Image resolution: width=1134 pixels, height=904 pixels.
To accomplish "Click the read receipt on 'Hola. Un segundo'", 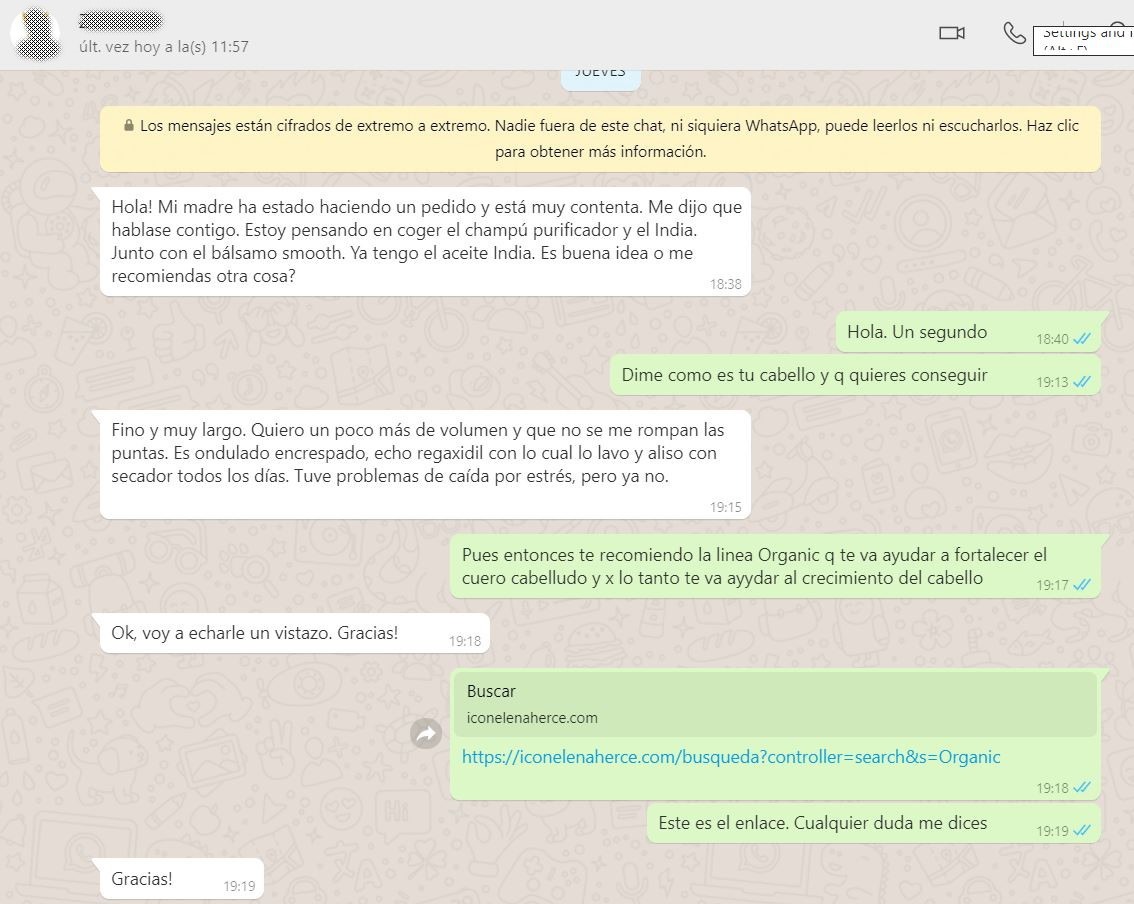I will [x=1082, y=338].
